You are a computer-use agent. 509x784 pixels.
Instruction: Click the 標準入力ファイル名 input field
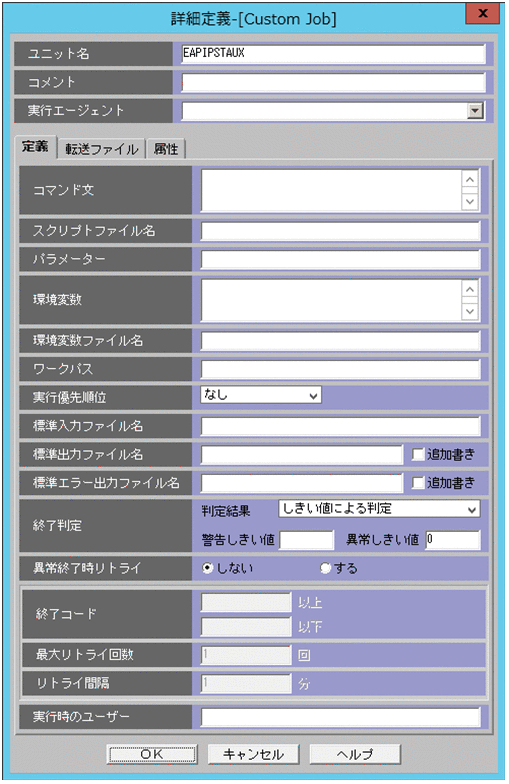click(x=340, y=426)
